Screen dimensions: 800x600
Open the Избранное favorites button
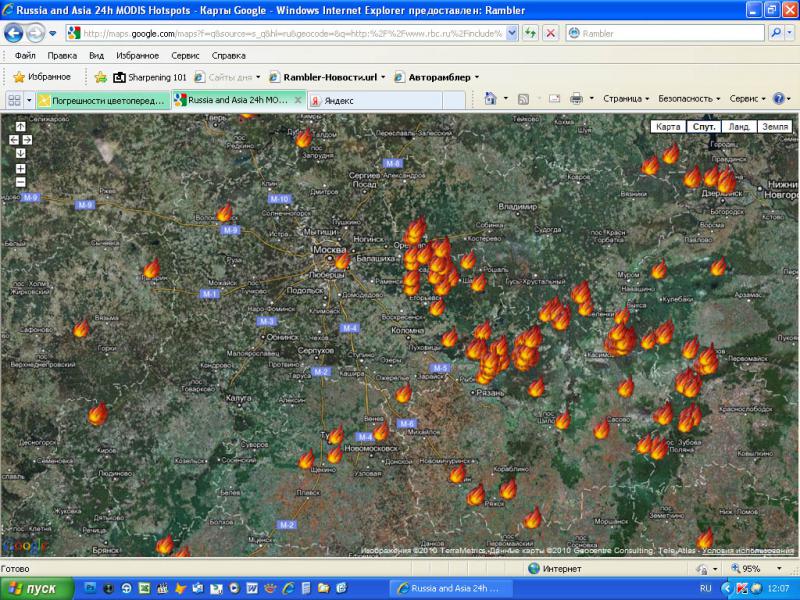42,77
